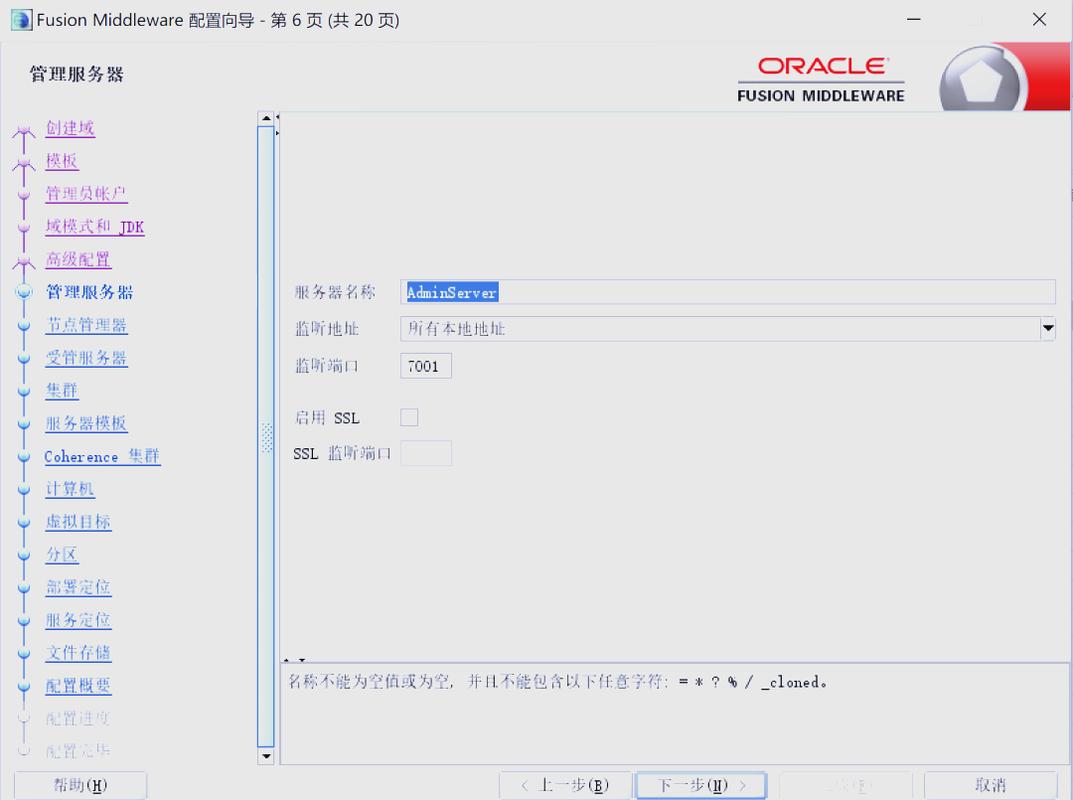Click step bullet beside 节点管理器
The width and height of the screenshot is (1073, 800).
point(24,326)
